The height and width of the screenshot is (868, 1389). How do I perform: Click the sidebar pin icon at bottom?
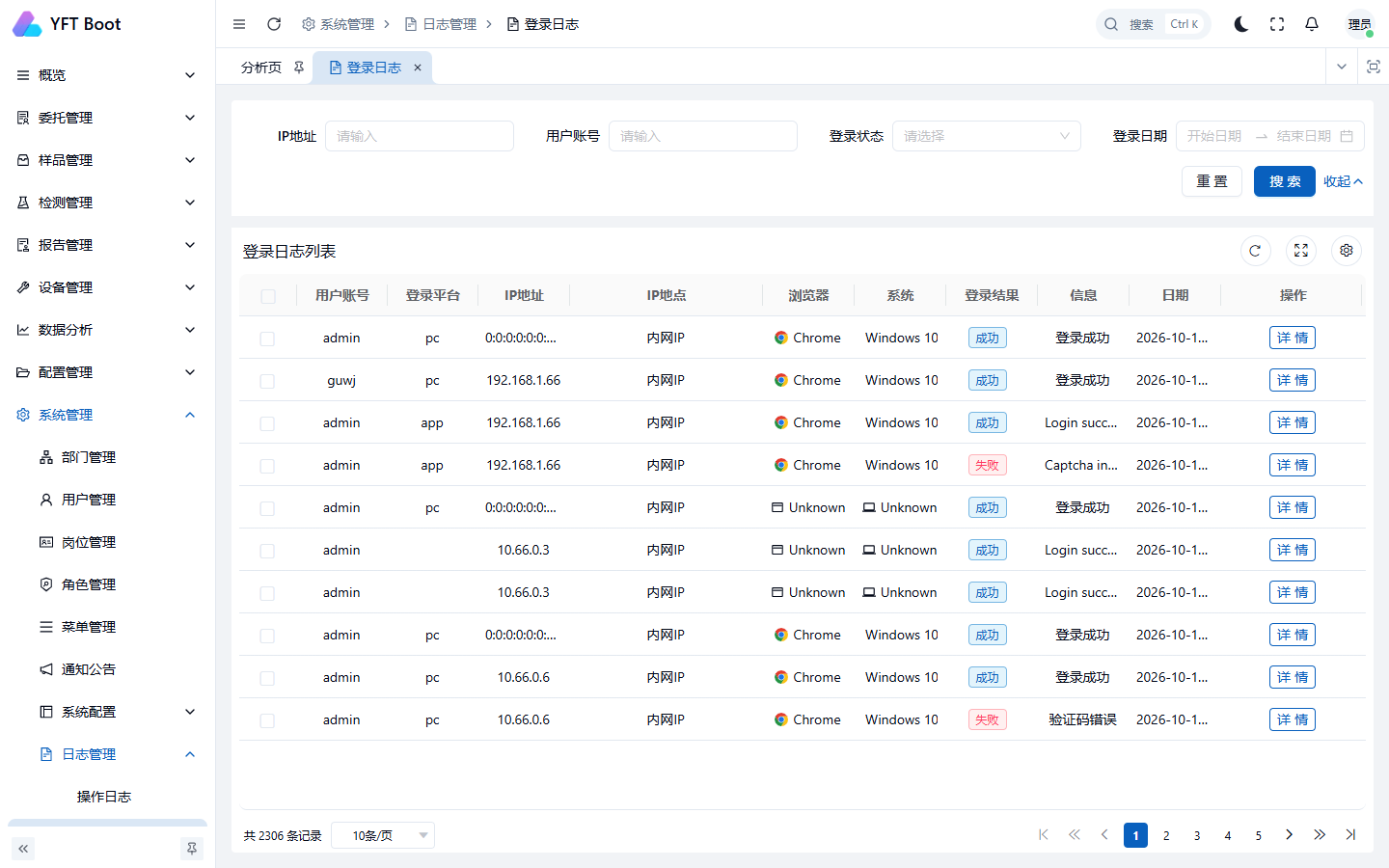(192, 849)
